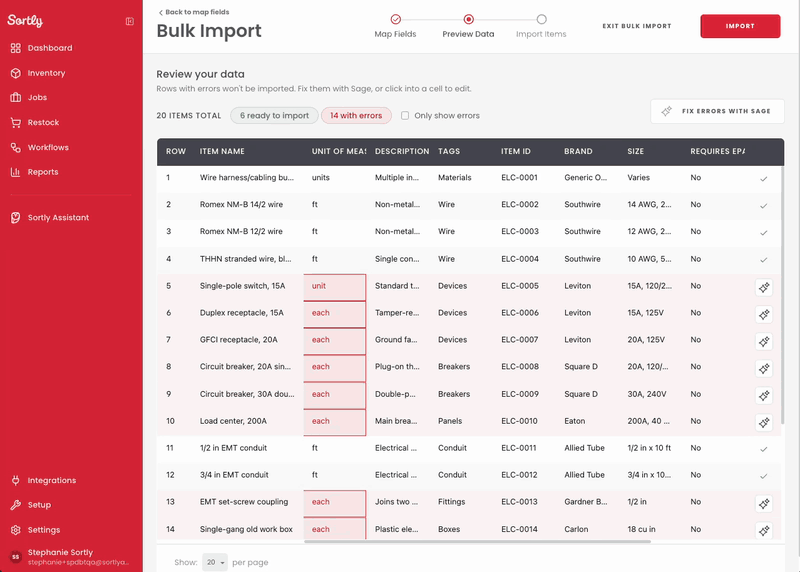The width and height of the screenshot is (800, 572).
Task: Click 'THHN stranded wire' item name
Action: (x=245, y=259)
